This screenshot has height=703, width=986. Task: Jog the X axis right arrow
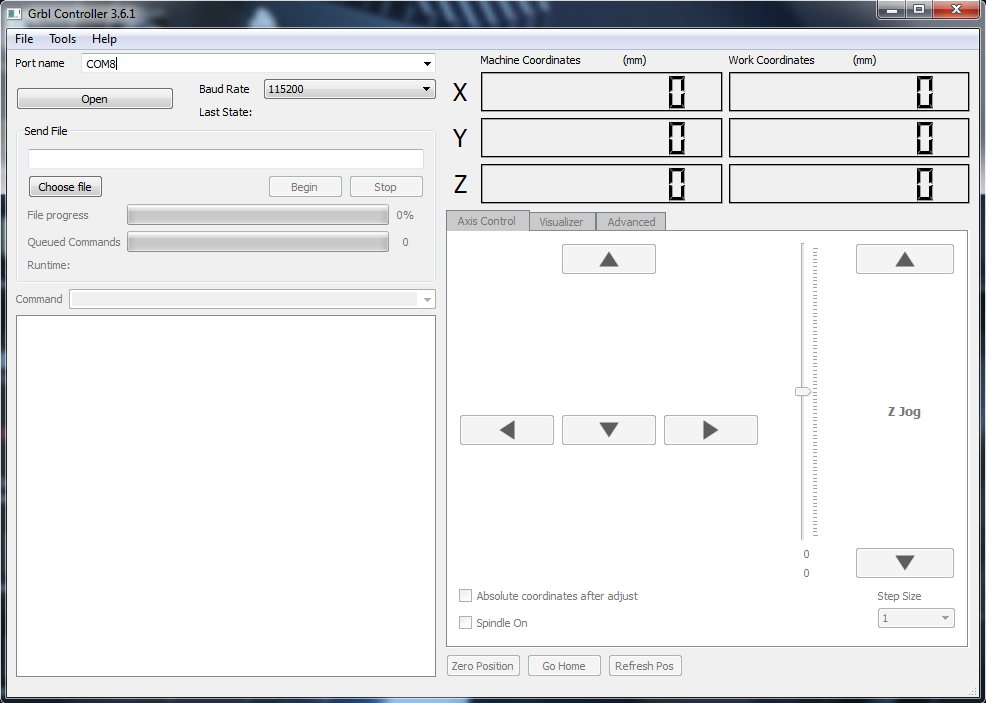tap(710, 429)
